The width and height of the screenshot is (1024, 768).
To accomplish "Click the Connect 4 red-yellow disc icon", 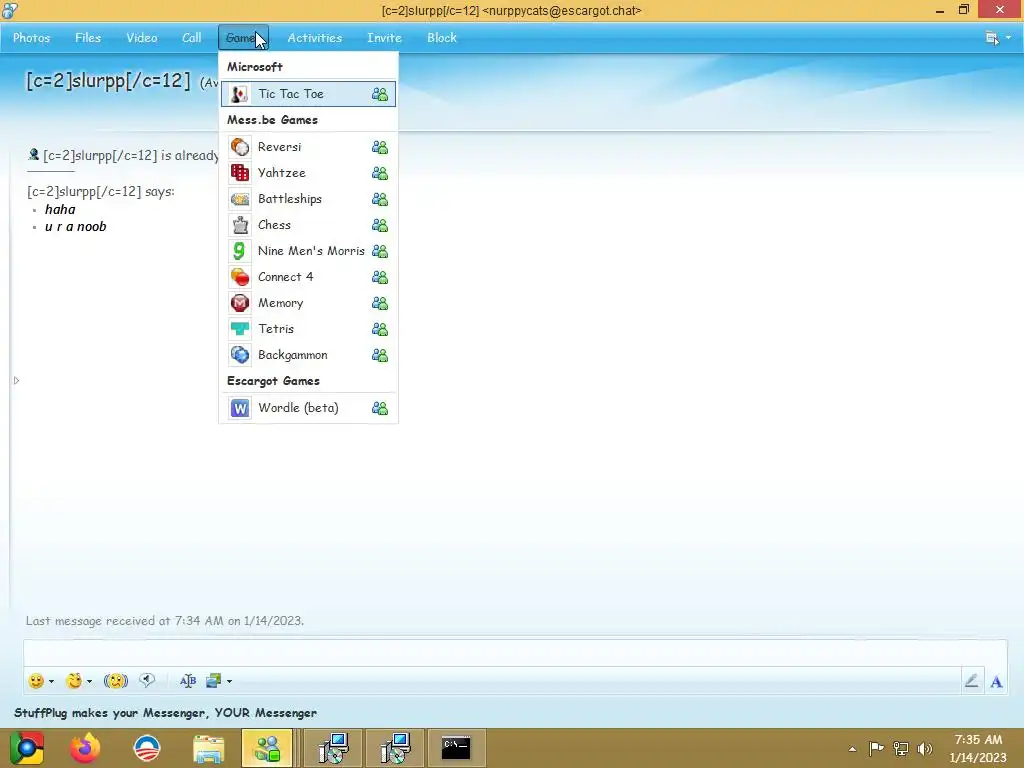I will (240, 277).
